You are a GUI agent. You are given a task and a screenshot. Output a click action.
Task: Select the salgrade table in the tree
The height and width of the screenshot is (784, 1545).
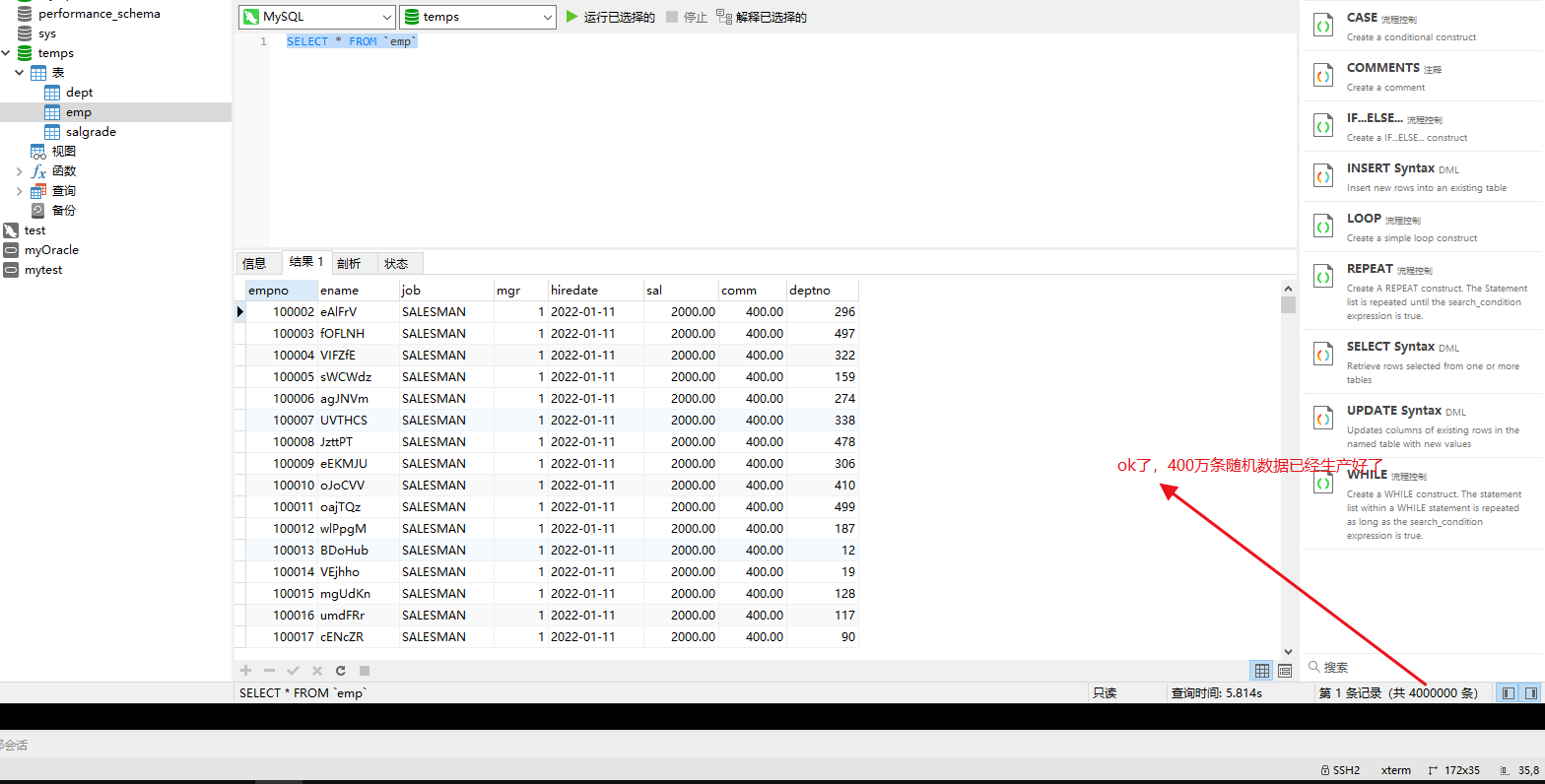91,132
